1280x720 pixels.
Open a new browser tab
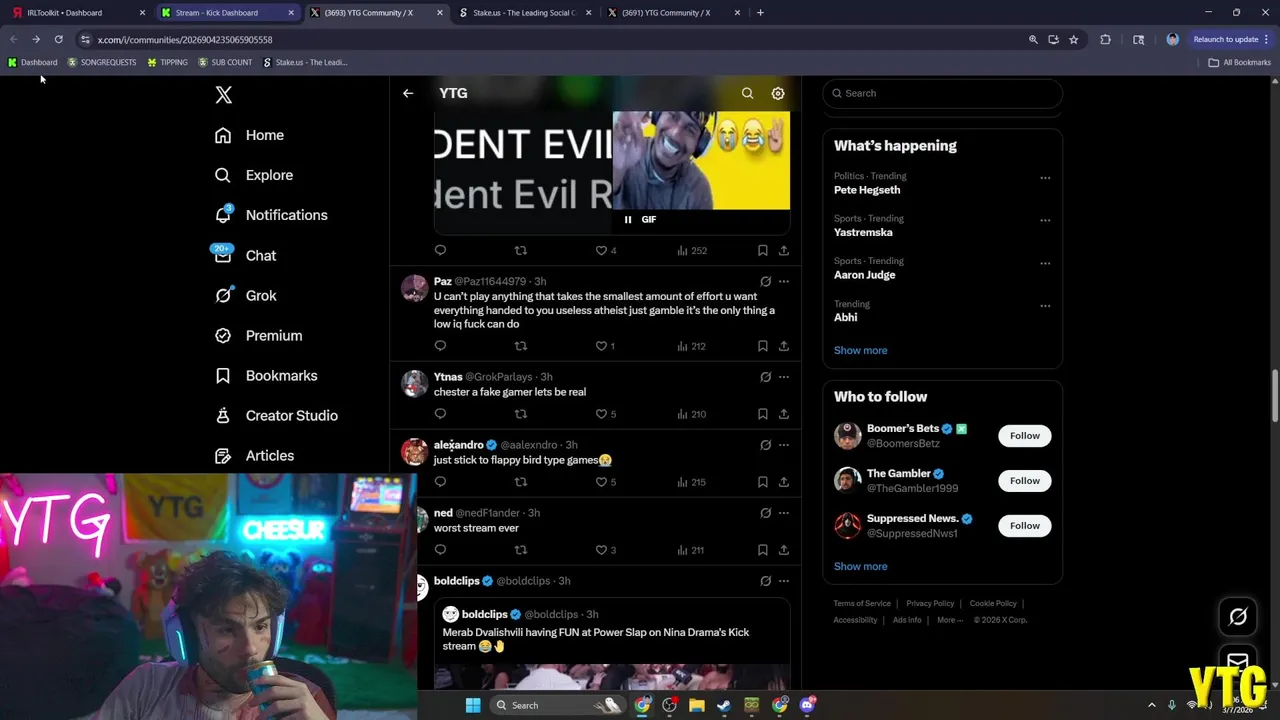point(760,13)
